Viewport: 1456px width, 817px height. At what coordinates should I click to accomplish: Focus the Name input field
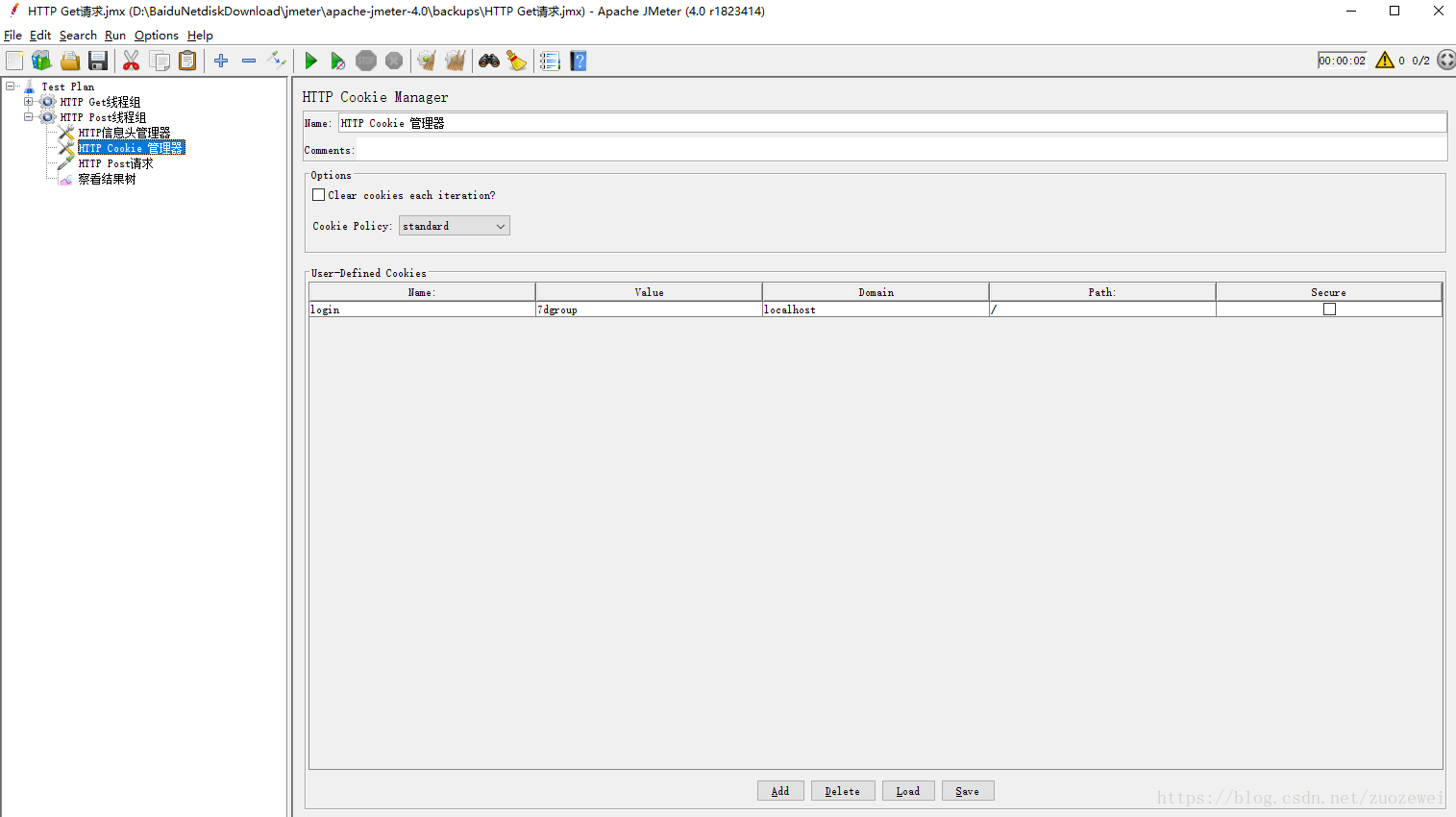[892, 123]
